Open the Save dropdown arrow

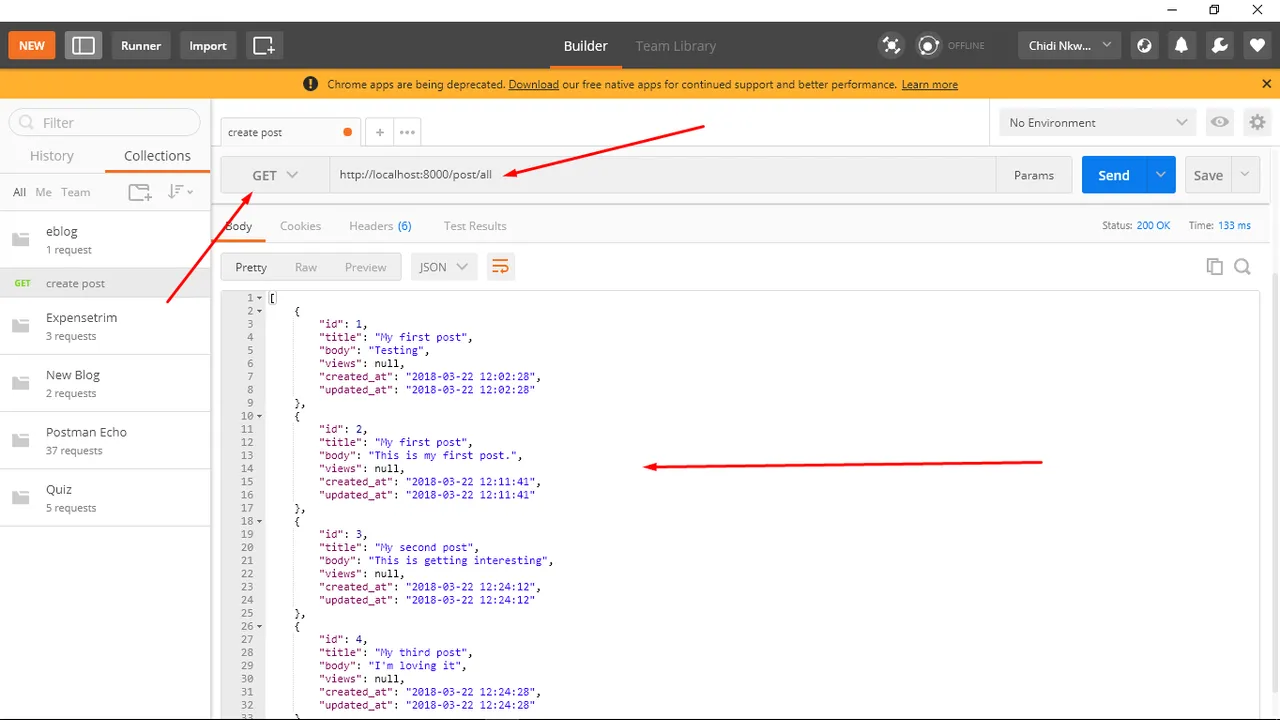pyautogui.click(x=1245, y=175)
